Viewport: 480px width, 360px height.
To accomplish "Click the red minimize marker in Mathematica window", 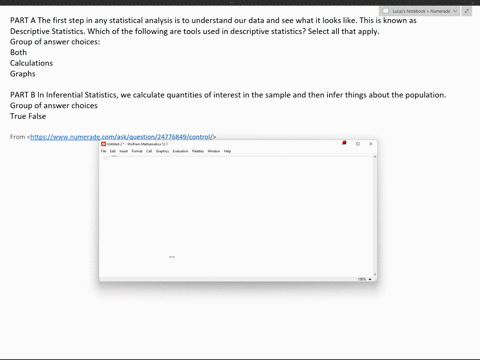I will tap(344, 143).
